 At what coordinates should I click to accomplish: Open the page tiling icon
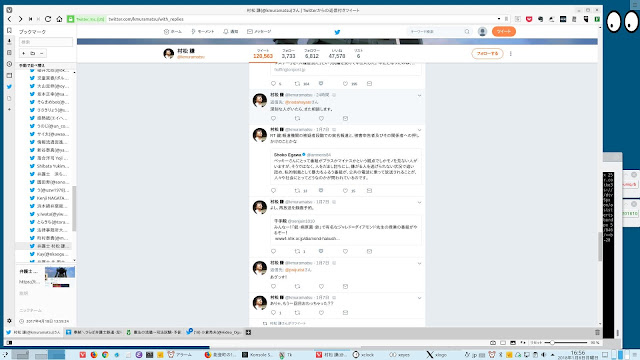click(503, 343)
